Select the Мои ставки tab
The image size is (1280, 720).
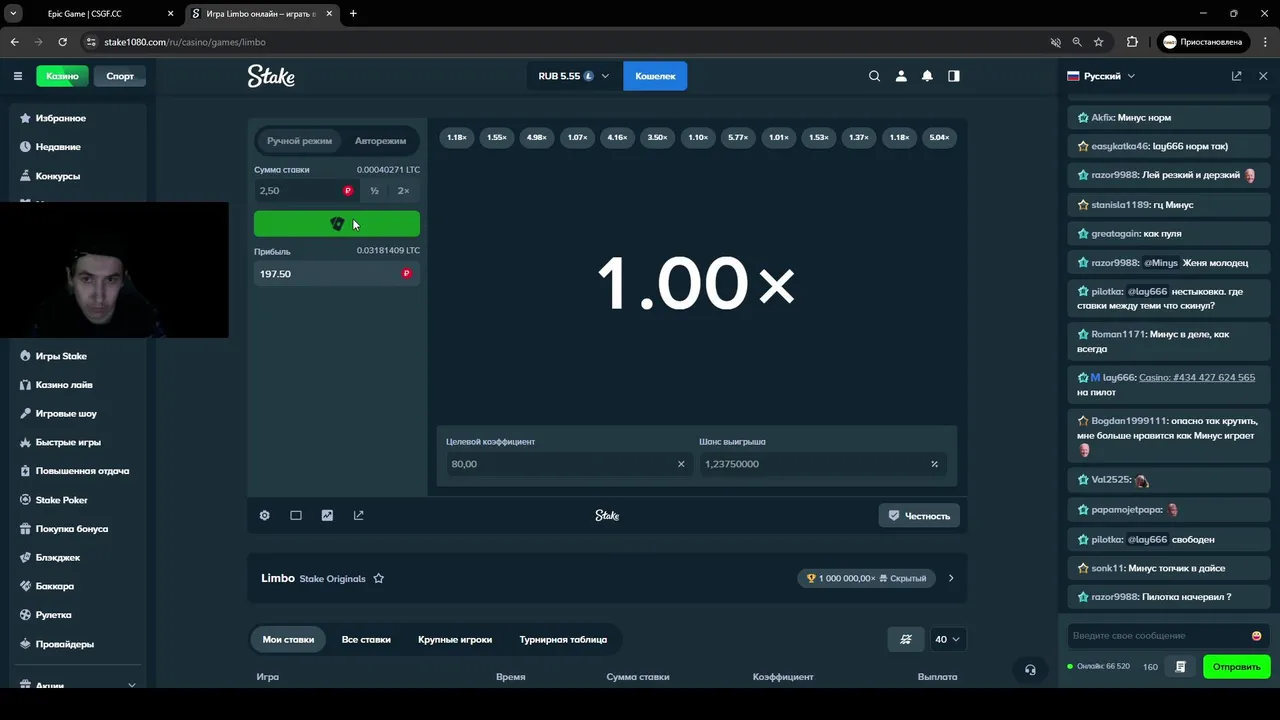click(x=288, y=639)
